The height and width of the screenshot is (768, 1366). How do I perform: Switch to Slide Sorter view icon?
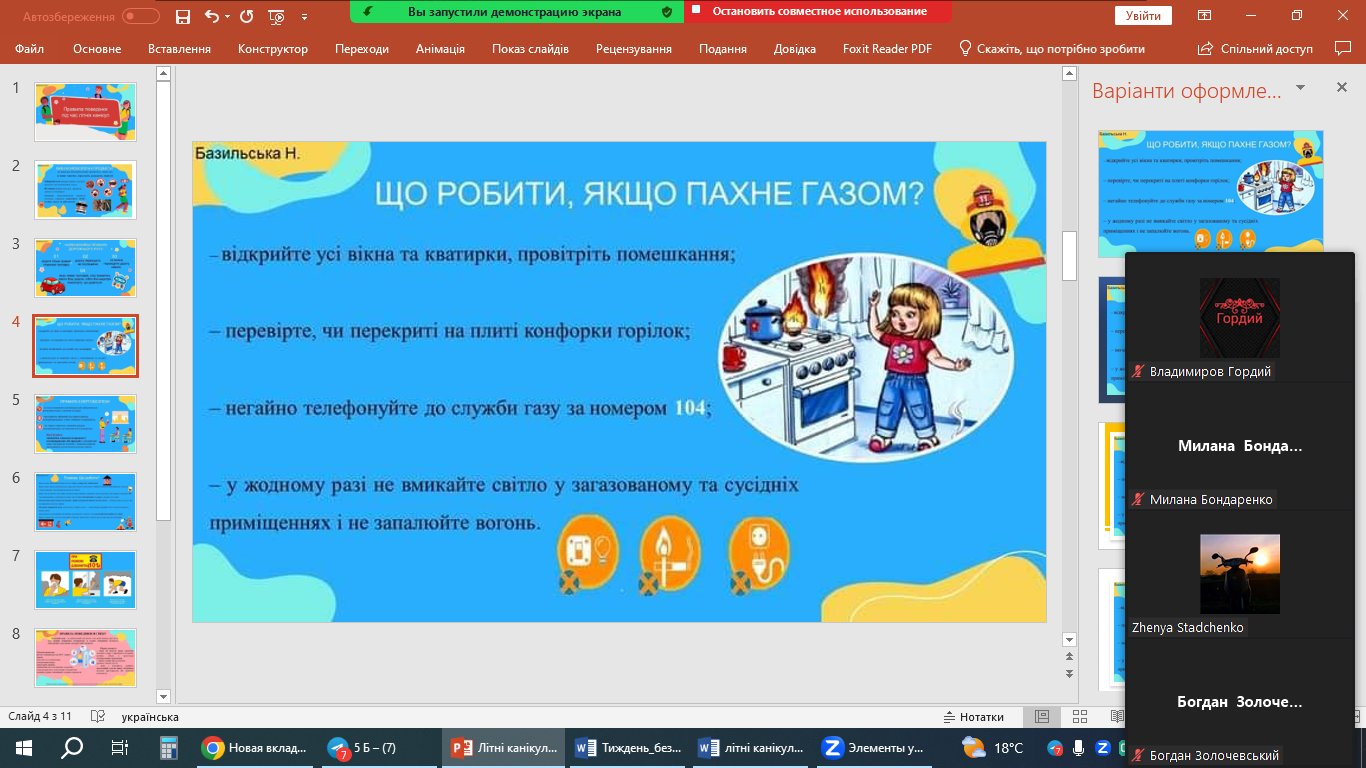click(1080, 717)
